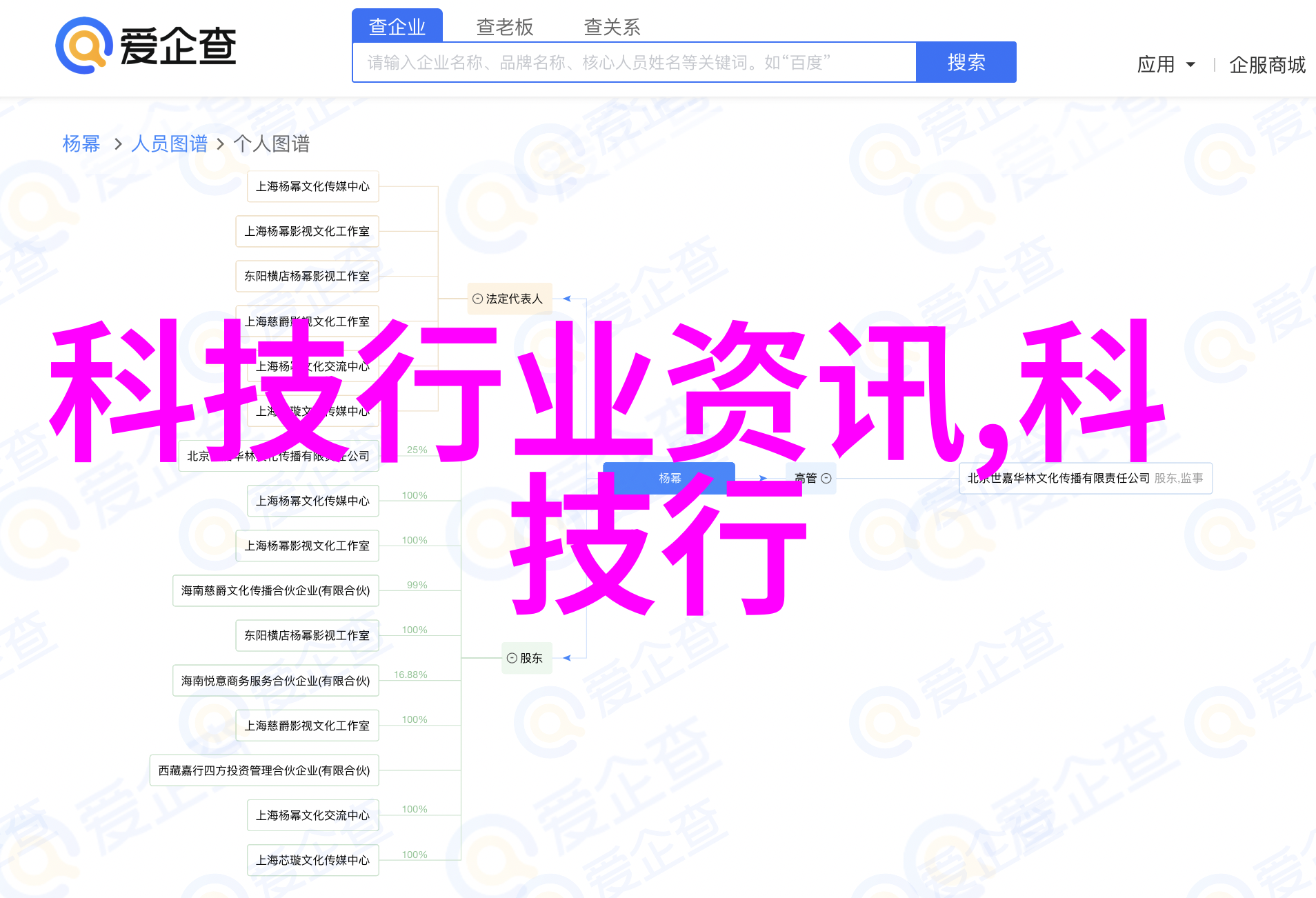Open 上海杨幂影视文化工作室 in 法定代表人 group
This screenshot has height=898, width=1316.
coord(308,231)
